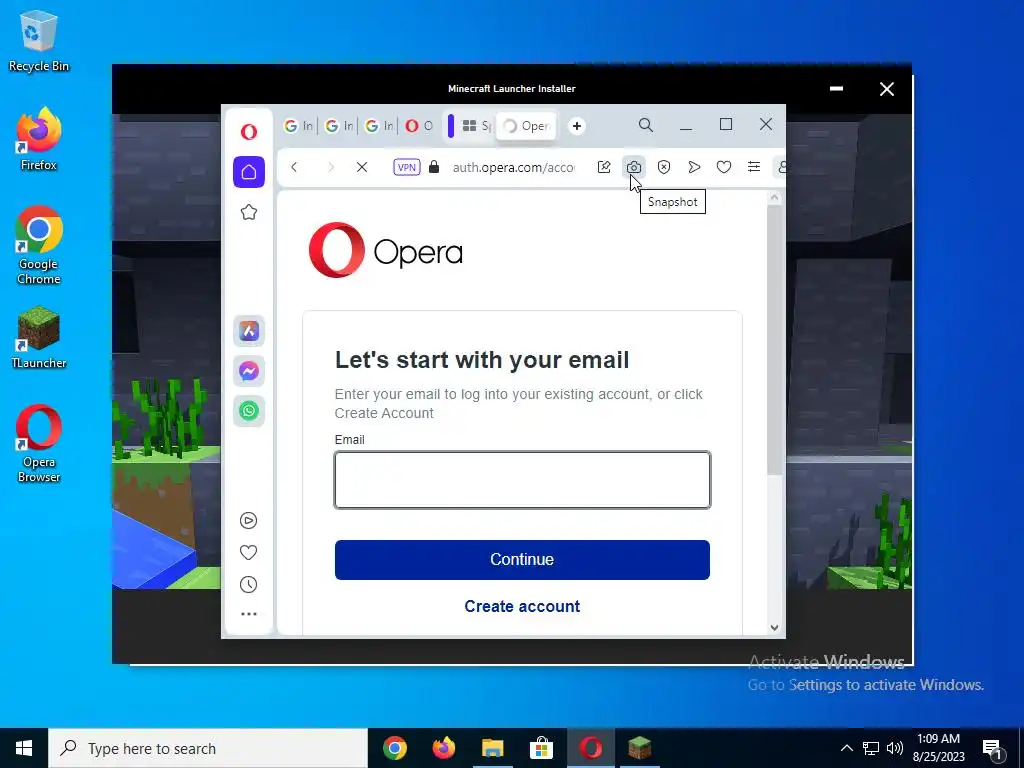Image resolution: width=1024 pixels, height=768 pixels.
Task: Stop loading the page with X
Action: (362, 167)
